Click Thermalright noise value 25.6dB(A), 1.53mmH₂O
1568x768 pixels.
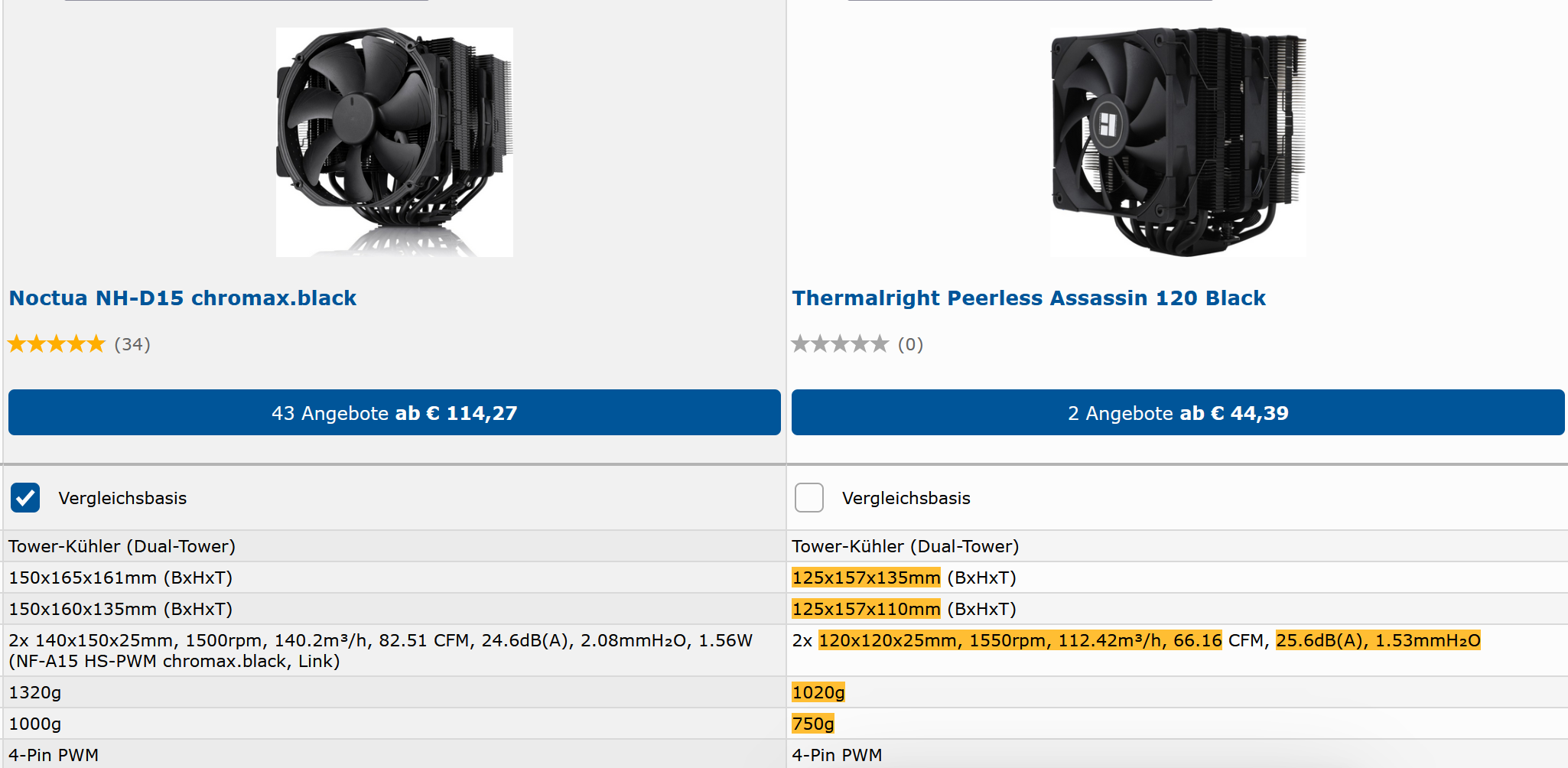(x=1378, y=640)
